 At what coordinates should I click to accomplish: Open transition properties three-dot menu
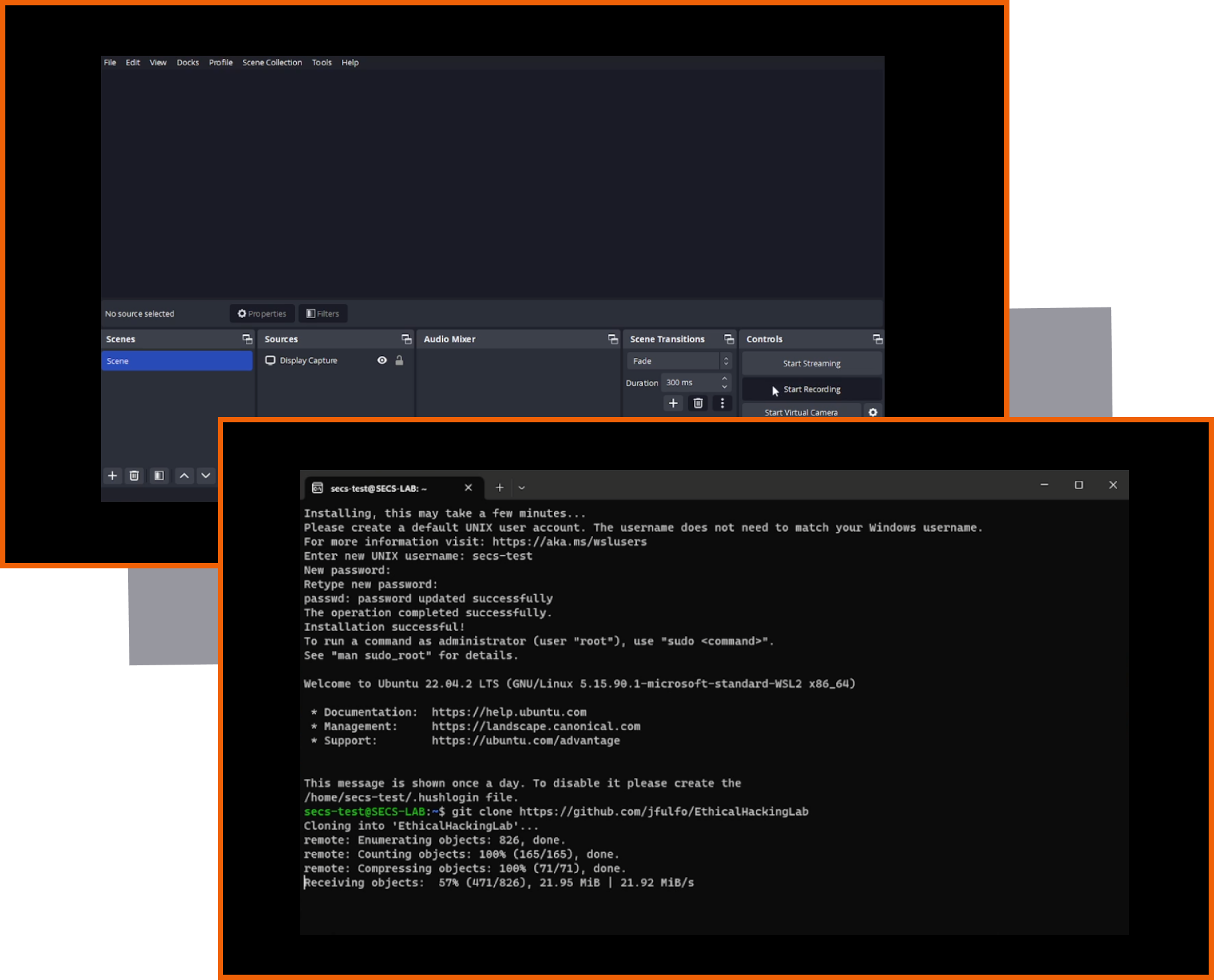click(x=723, y=403)
